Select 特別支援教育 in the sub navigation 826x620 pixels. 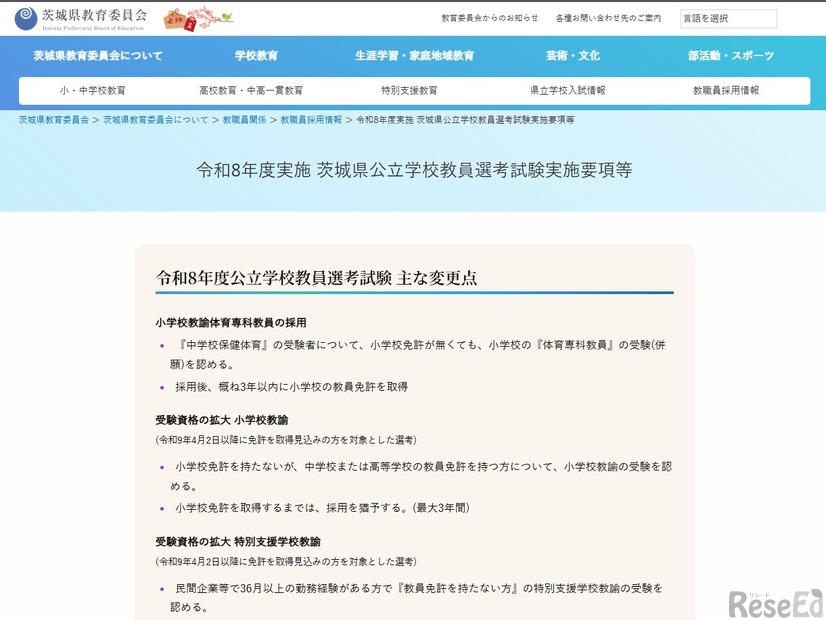(412, 90)
